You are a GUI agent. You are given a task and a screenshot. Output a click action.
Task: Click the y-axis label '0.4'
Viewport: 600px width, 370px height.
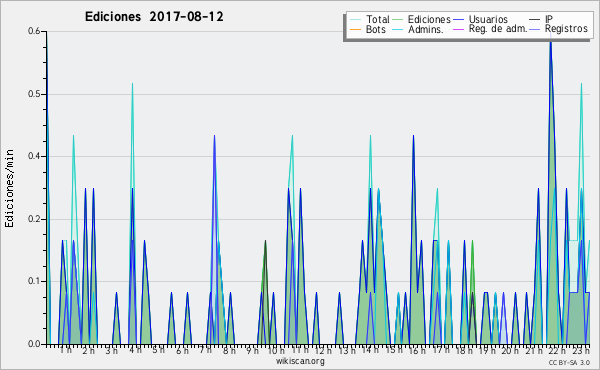(34, 156)
